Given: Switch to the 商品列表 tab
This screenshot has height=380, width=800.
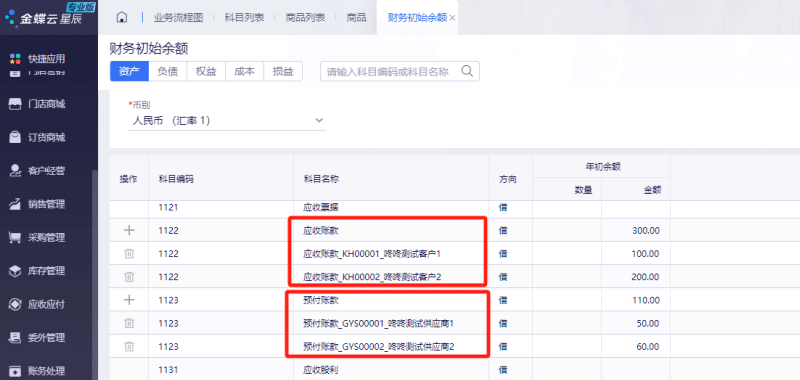Looking at the screenshot, I should [x=306, y=17].
